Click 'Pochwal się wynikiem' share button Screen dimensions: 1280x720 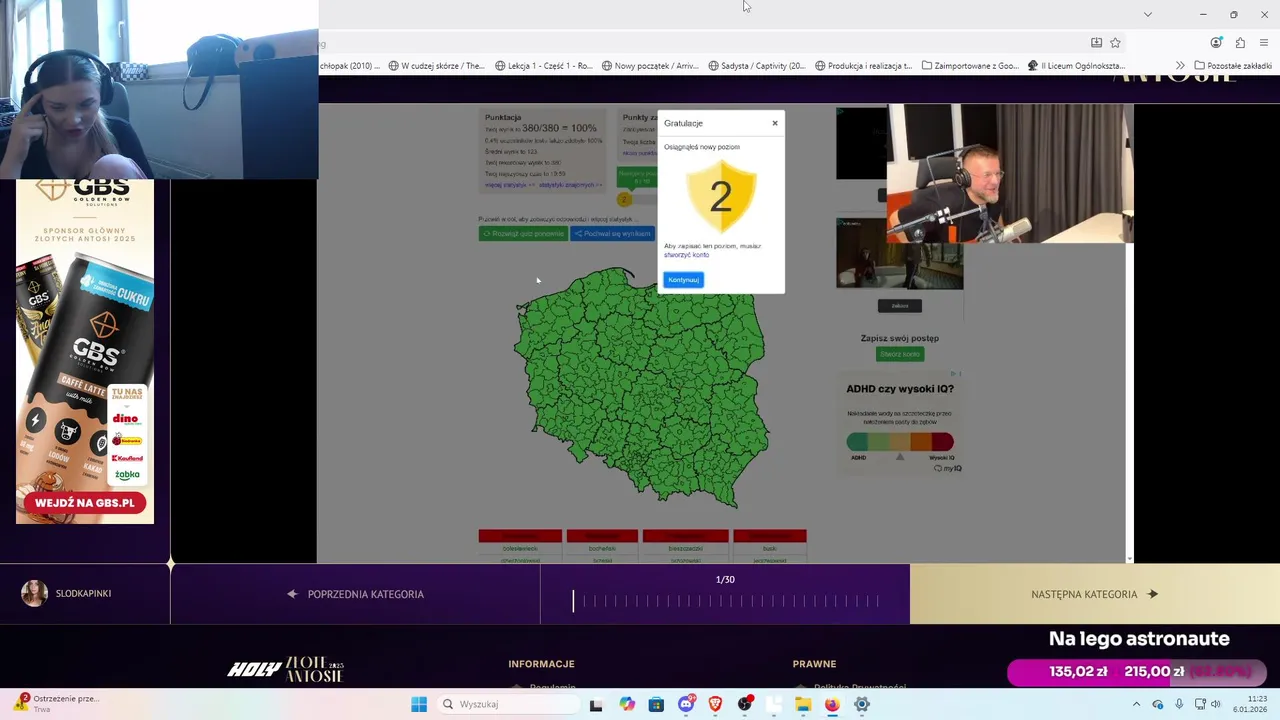tap(612, 234)
